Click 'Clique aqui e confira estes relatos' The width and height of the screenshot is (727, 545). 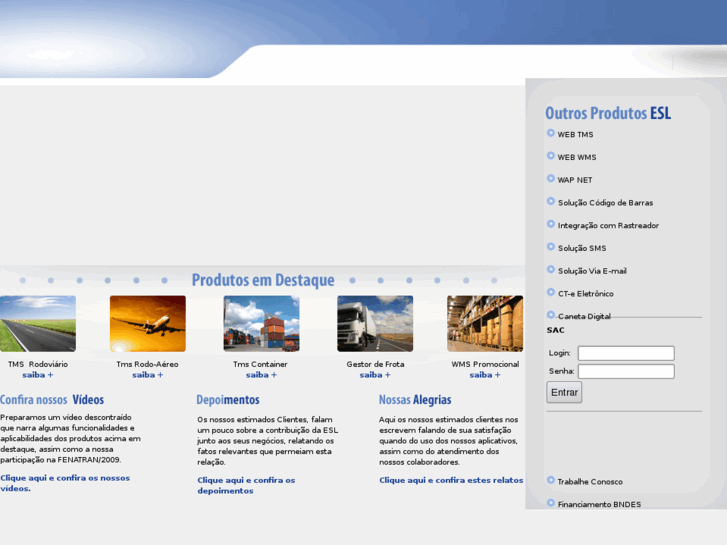click(451, 480)
